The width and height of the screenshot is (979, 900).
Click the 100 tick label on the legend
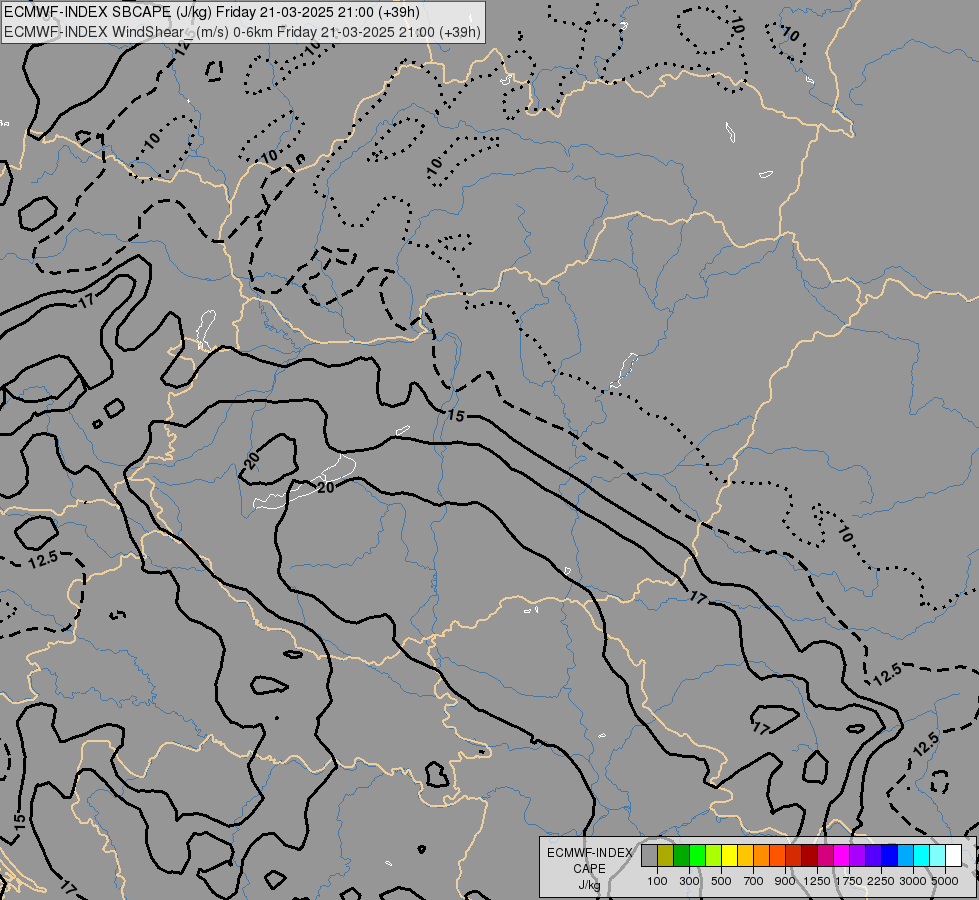coord(657,881)
